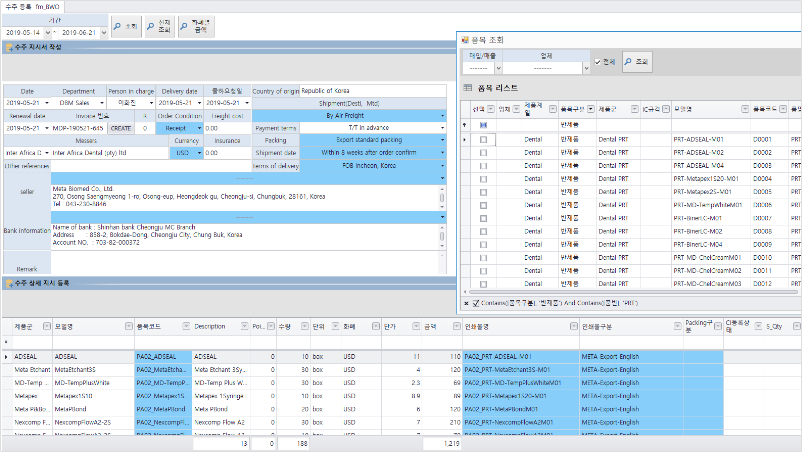Open the seller selection dropdown above Meta Biomed address
This screenshot has height=452, width=802.
442,178
